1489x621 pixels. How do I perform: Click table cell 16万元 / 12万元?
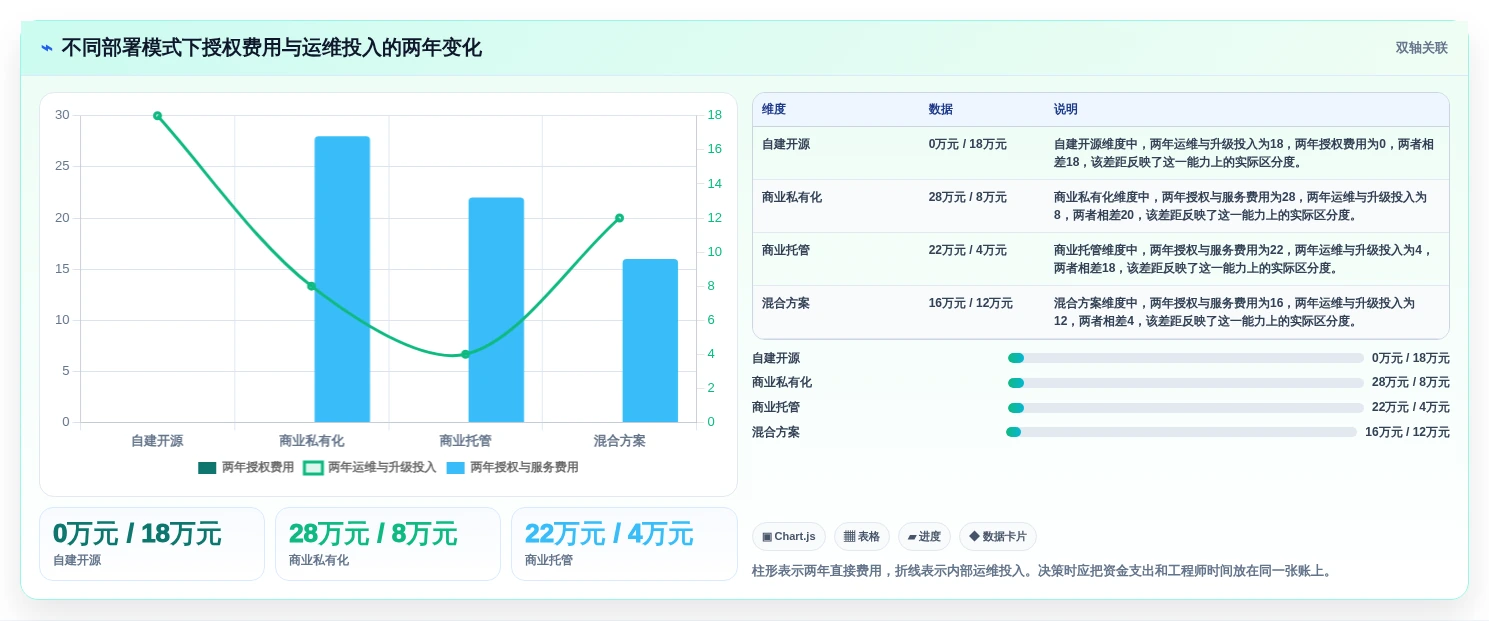pos(971,303)
